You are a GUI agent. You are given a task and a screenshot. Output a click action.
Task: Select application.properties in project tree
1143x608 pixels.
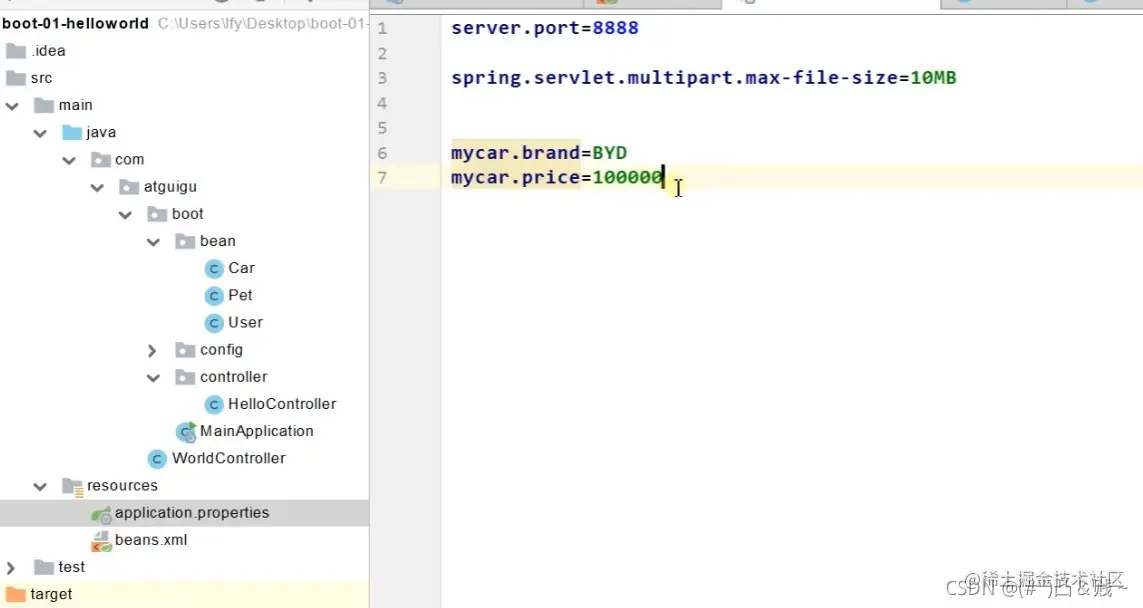pos(192,512)
